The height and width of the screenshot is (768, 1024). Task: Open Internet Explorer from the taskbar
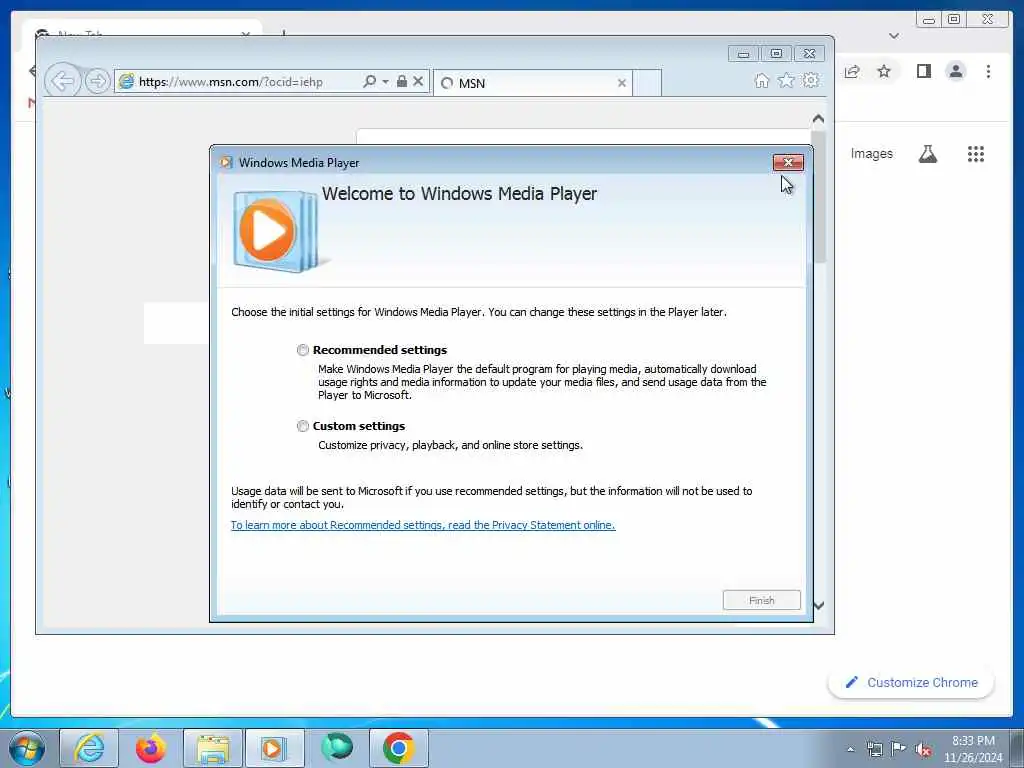click(89, 748)
